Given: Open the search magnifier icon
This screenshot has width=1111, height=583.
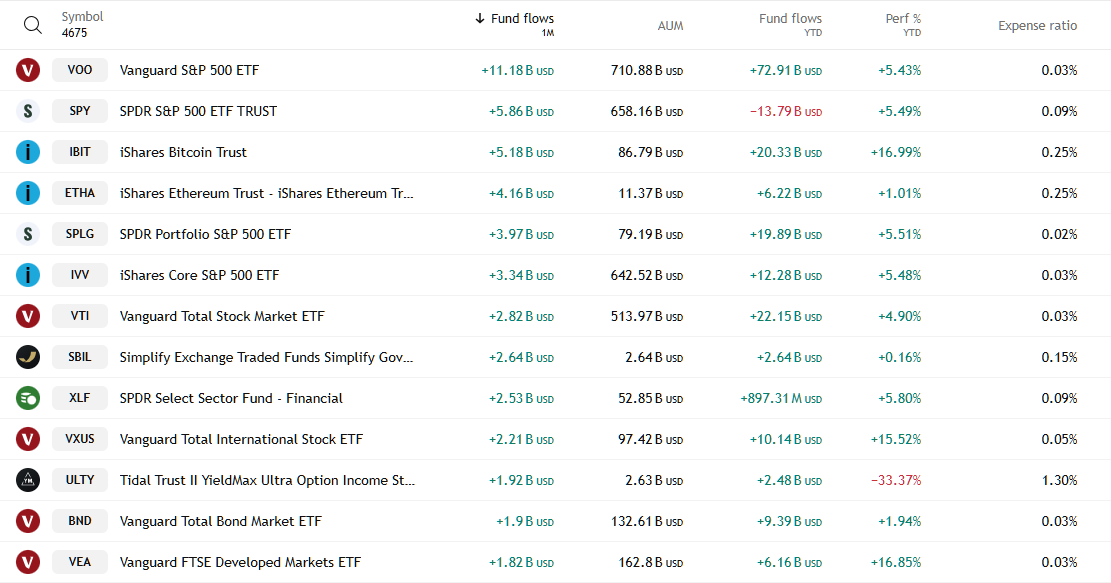Looking at the screenshot, I should coord(32,24).
